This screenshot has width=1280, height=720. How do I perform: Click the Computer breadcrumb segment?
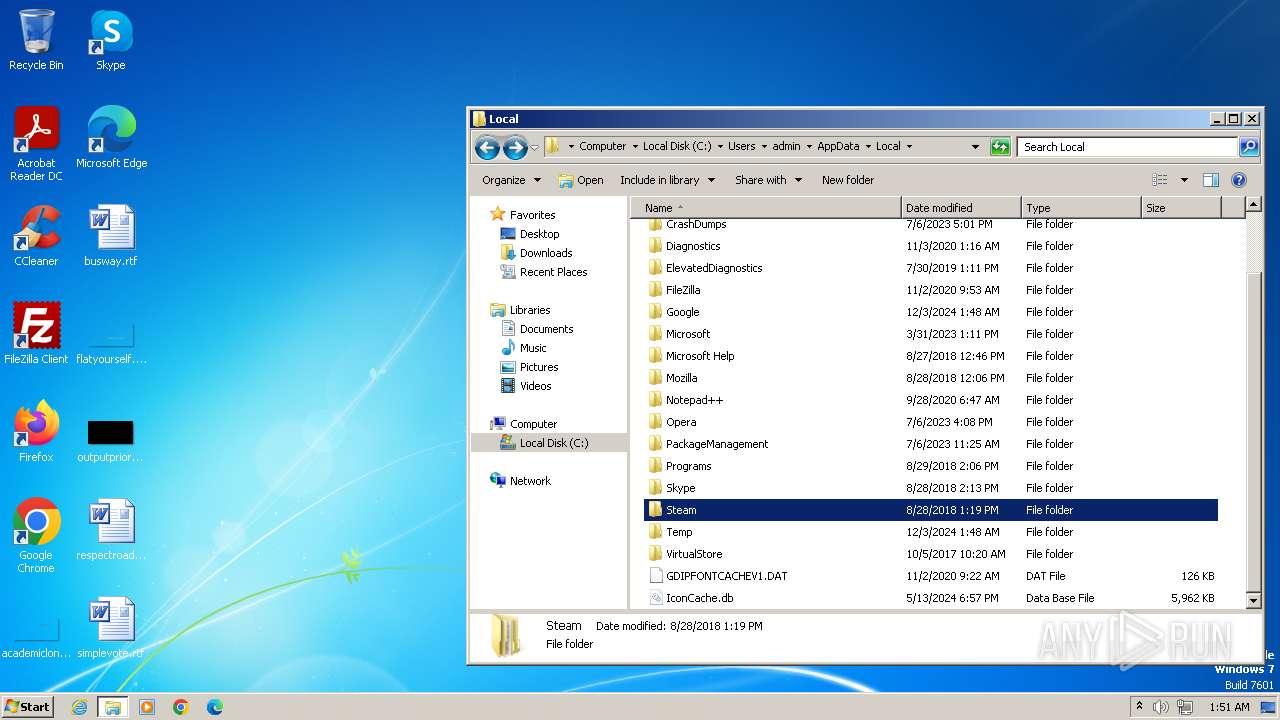(x=602, y=146)
